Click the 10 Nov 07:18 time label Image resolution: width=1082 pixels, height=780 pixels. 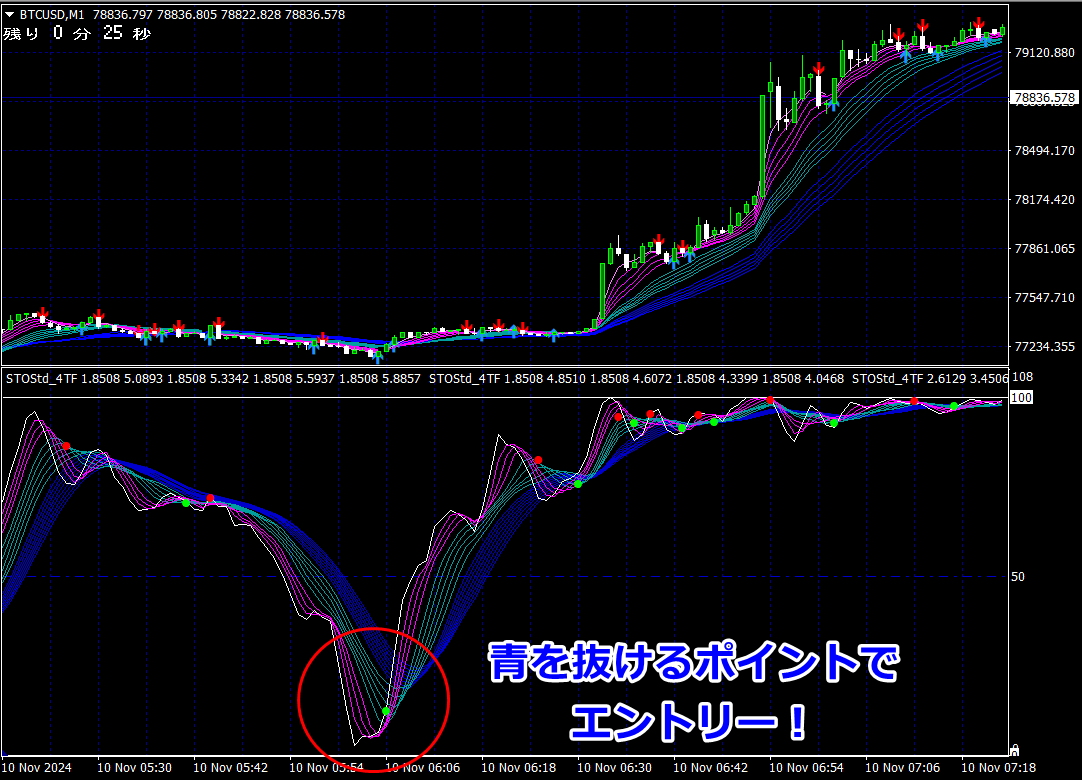[999, 768]
